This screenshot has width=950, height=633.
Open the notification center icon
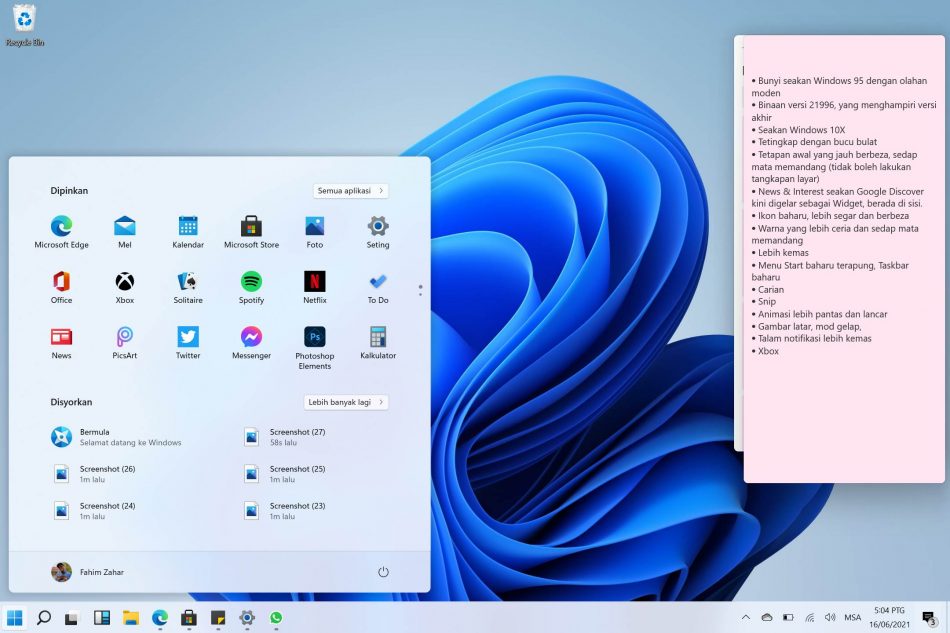click(x=928, y=618)
